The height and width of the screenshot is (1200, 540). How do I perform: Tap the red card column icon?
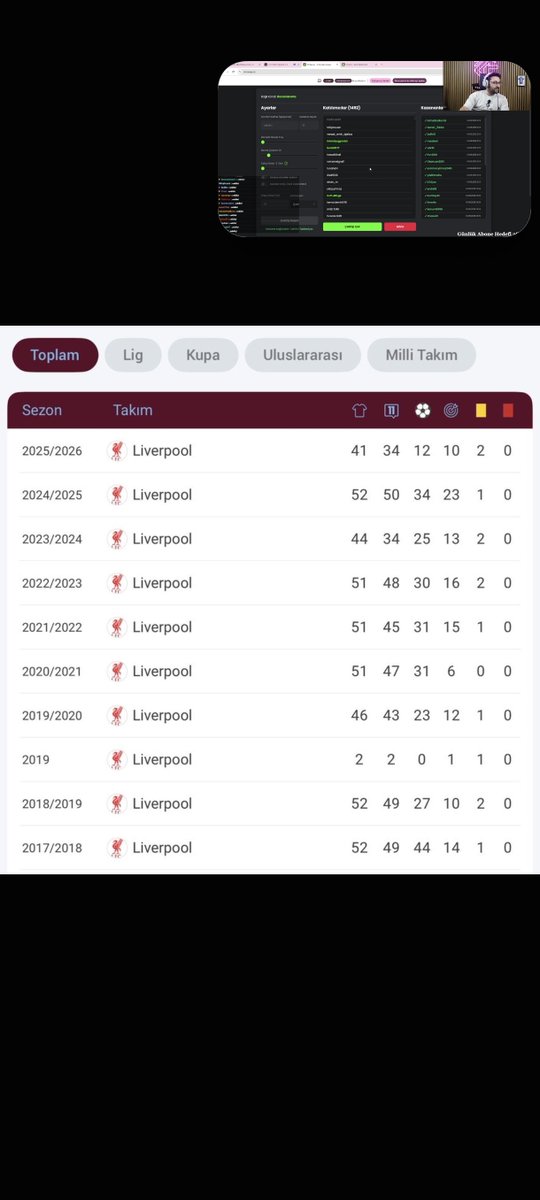click(508, 410)
